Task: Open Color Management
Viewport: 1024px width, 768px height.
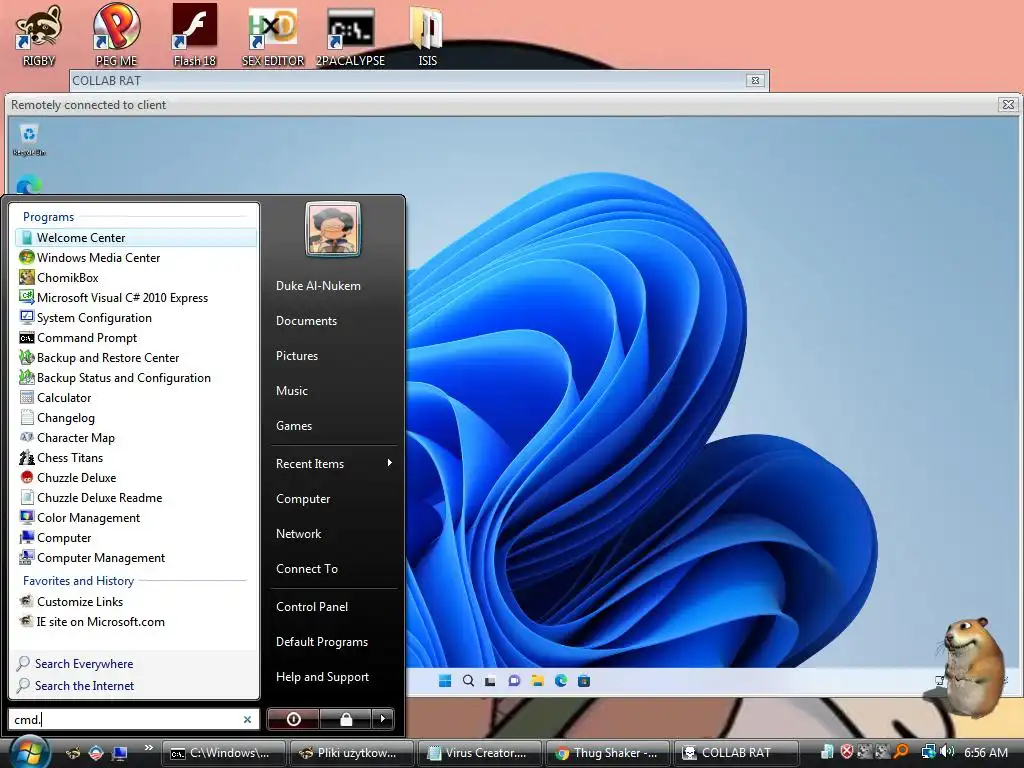Action: pyautogui.click(x=136, y=518)
